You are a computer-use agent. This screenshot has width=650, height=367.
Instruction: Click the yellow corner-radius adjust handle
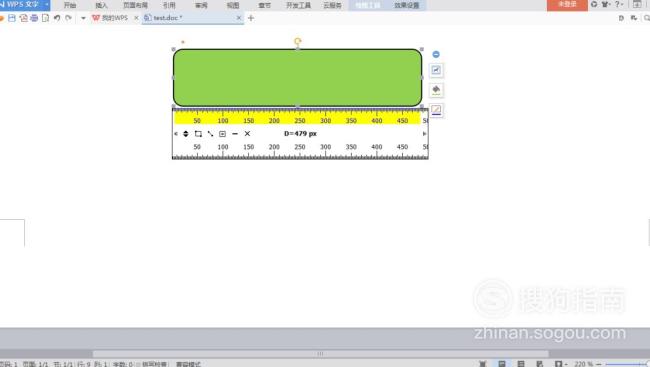(183, 42)
